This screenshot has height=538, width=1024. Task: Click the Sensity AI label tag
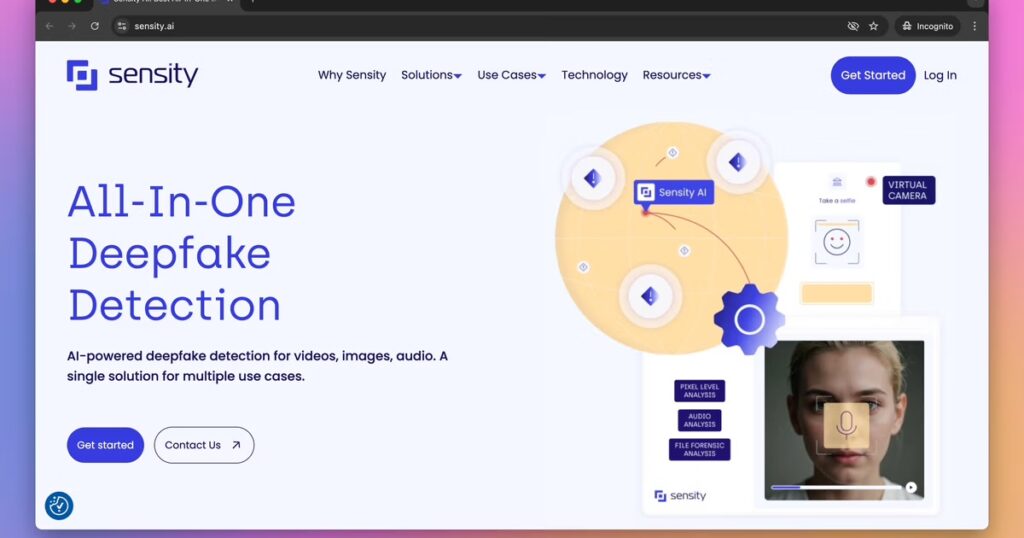pyautogui.click(x=673, y=192)
